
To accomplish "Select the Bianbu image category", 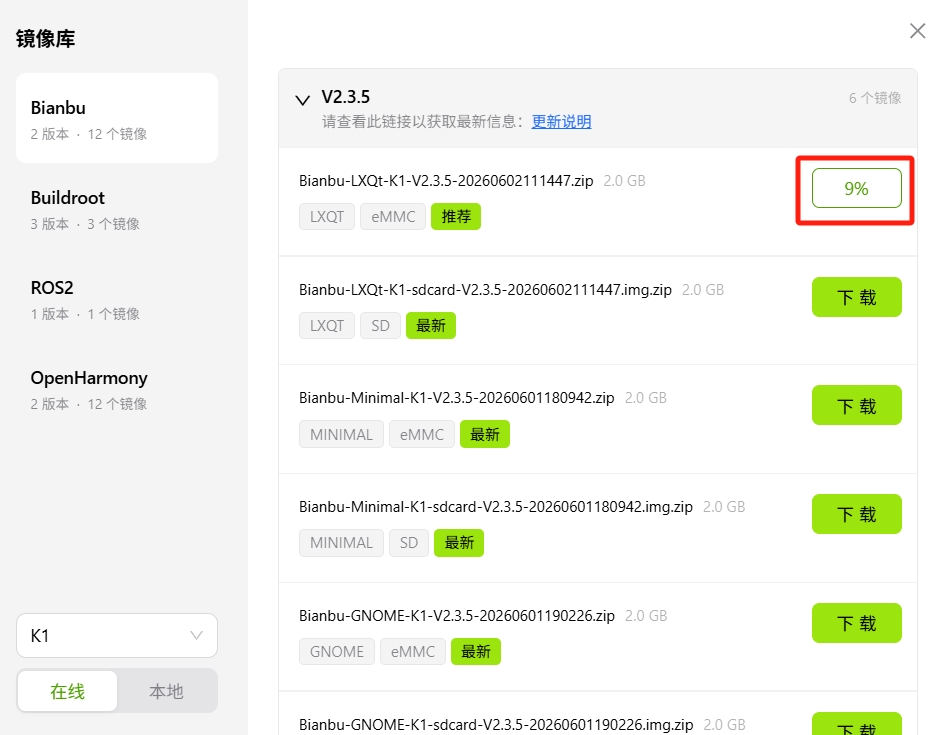I will tap(117, 118).
